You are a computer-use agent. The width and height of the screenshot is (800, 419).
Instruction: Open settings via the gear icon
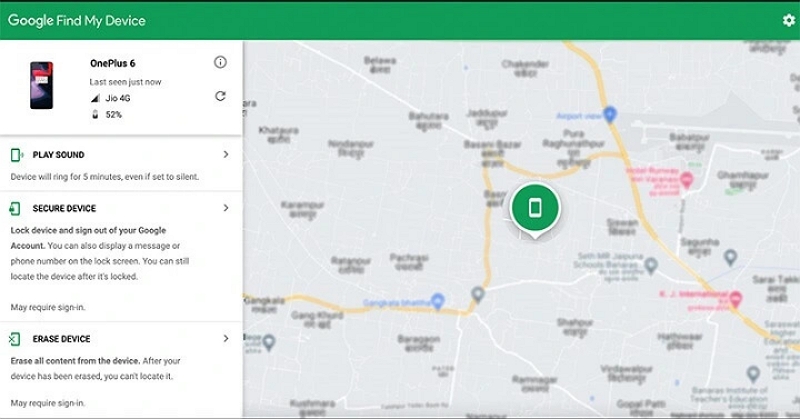tap(788, 20)
